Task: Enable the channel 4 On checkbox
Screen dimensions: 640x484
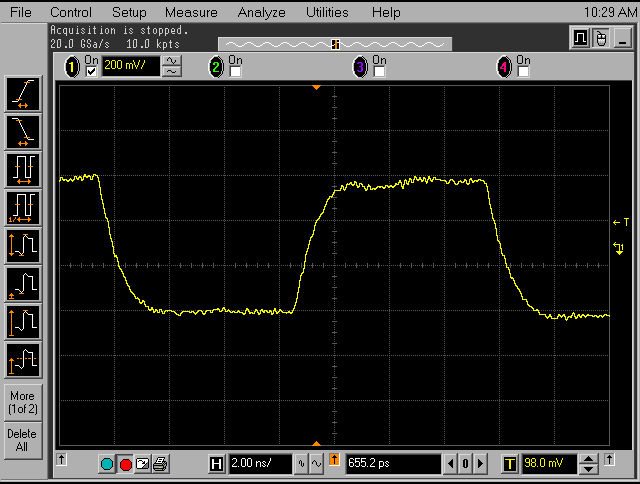Action: (523, 71)
